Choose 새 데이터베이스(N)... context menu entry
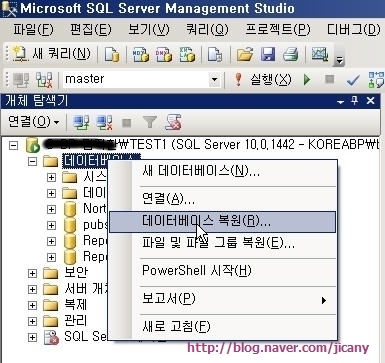The image size is (385, 363). [223, 171]
